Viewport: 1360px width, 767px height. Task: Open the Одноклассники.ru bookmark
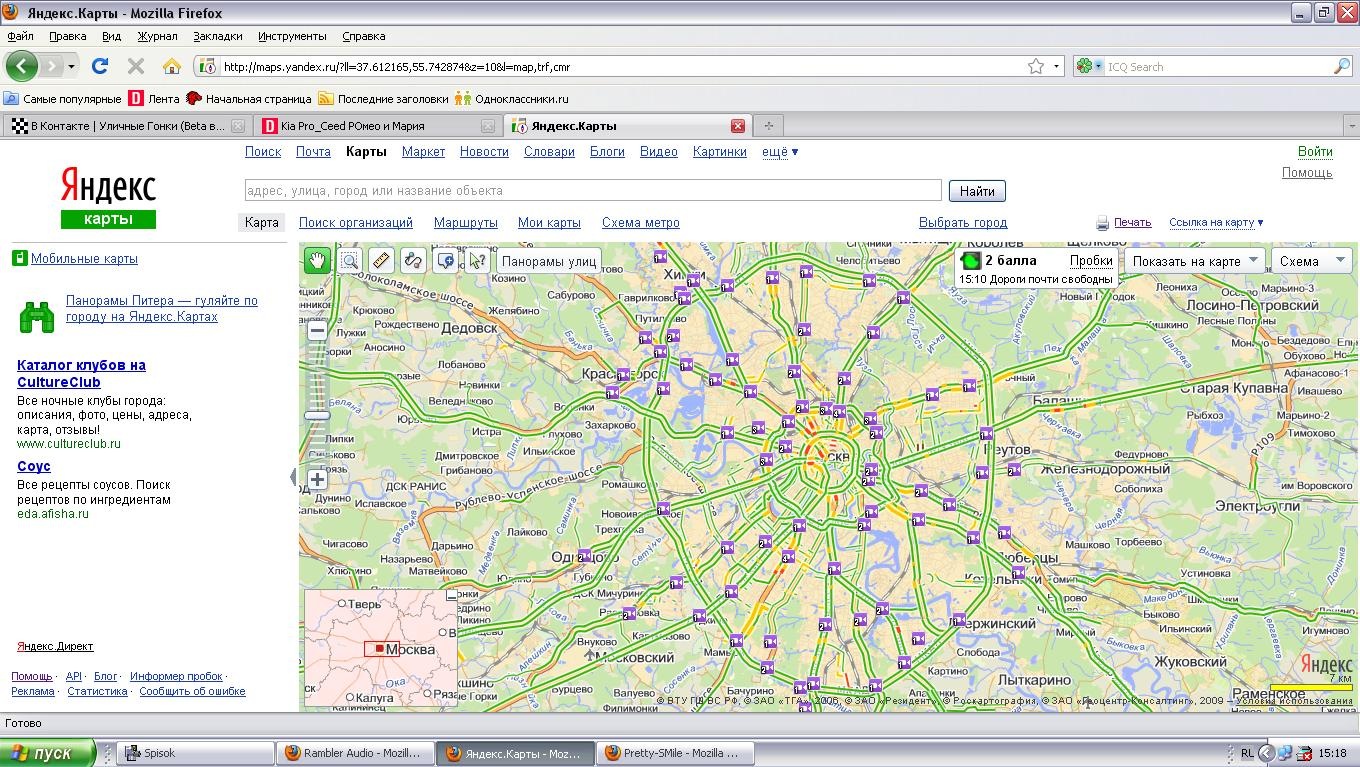[511, 99]
